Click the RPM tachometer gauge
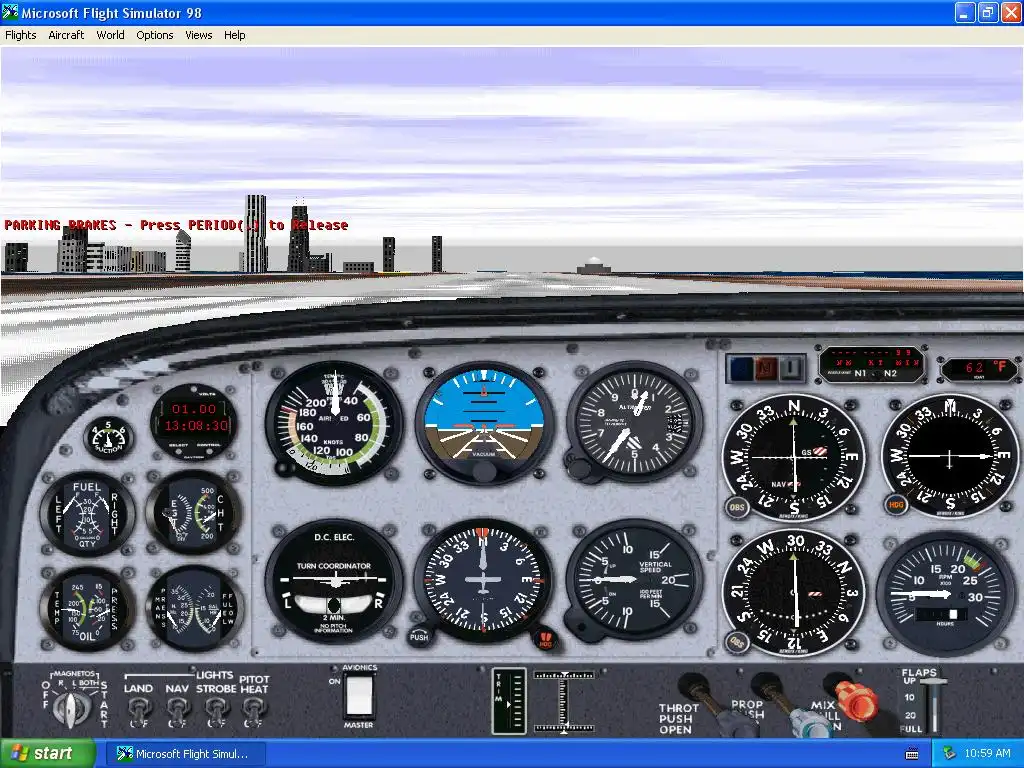The image size is (1024, 768). (945, 594)
